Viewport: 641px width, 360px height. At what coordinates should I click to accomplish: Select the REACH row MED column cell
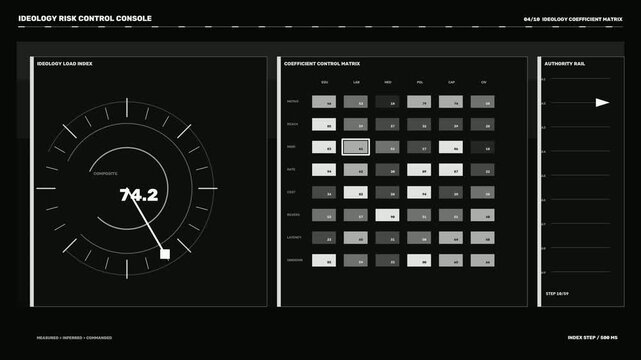(x=387, y=124)
